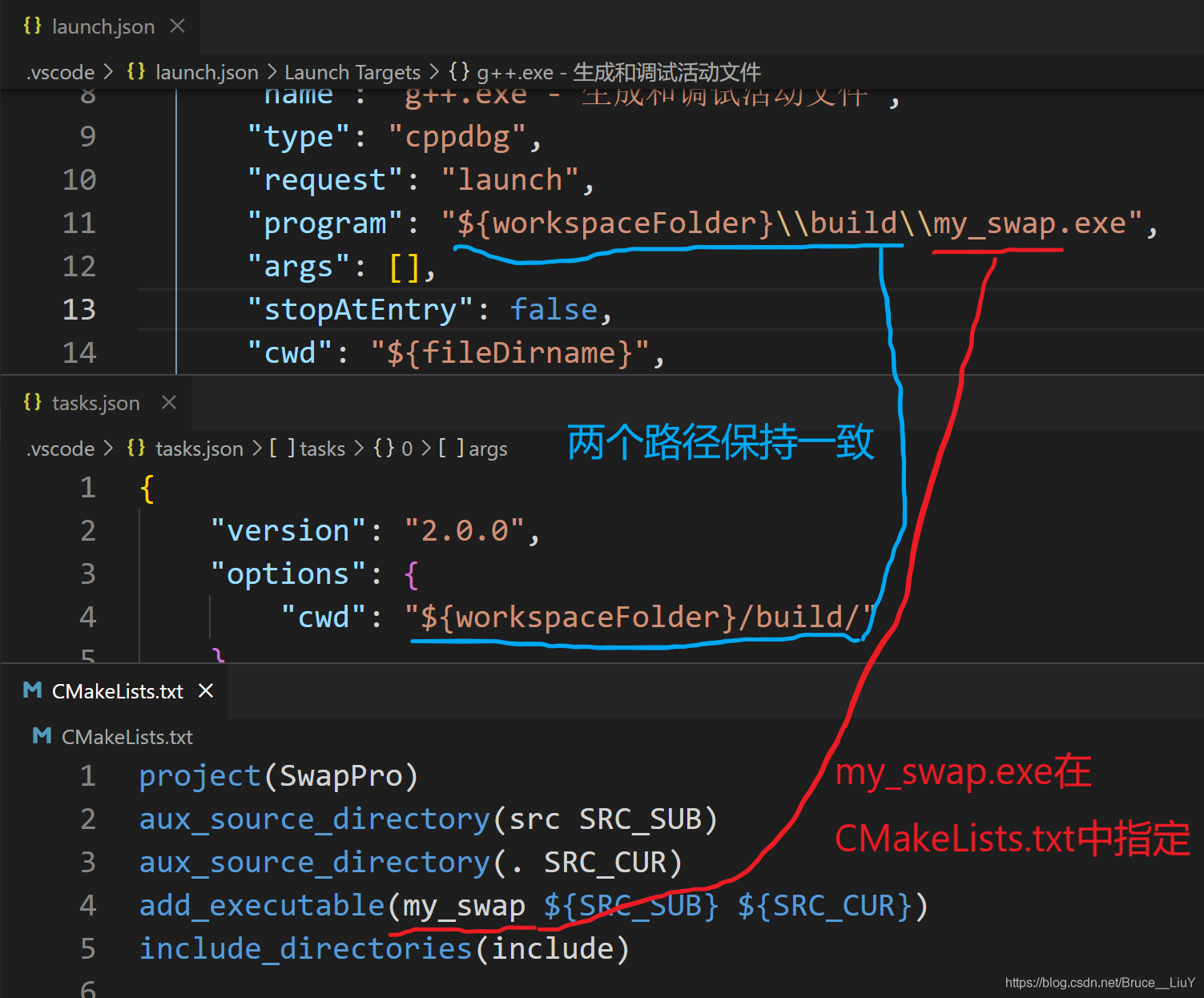1204x998 pixels.
Task: Click the "2.0.0" version value
Action: click(465, 531)
